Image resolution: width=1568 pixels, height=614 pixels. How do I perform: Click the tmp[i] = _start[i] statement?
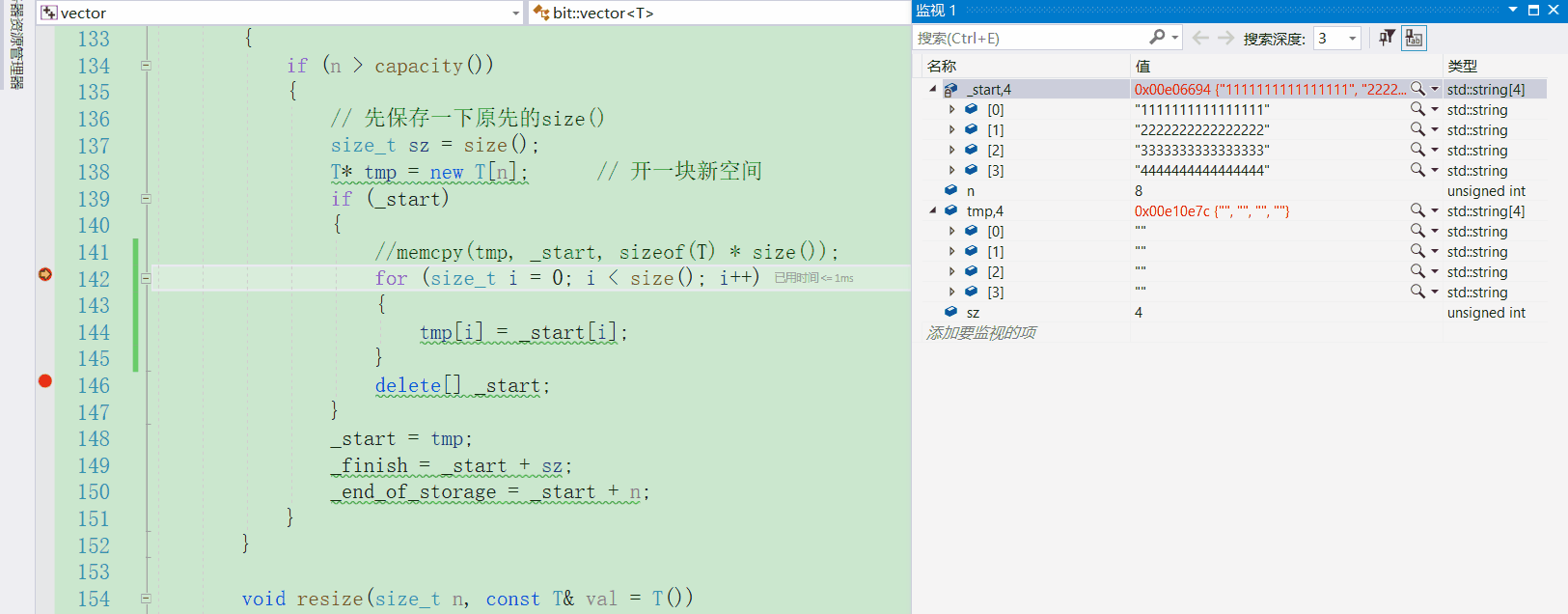coord(524,332)
